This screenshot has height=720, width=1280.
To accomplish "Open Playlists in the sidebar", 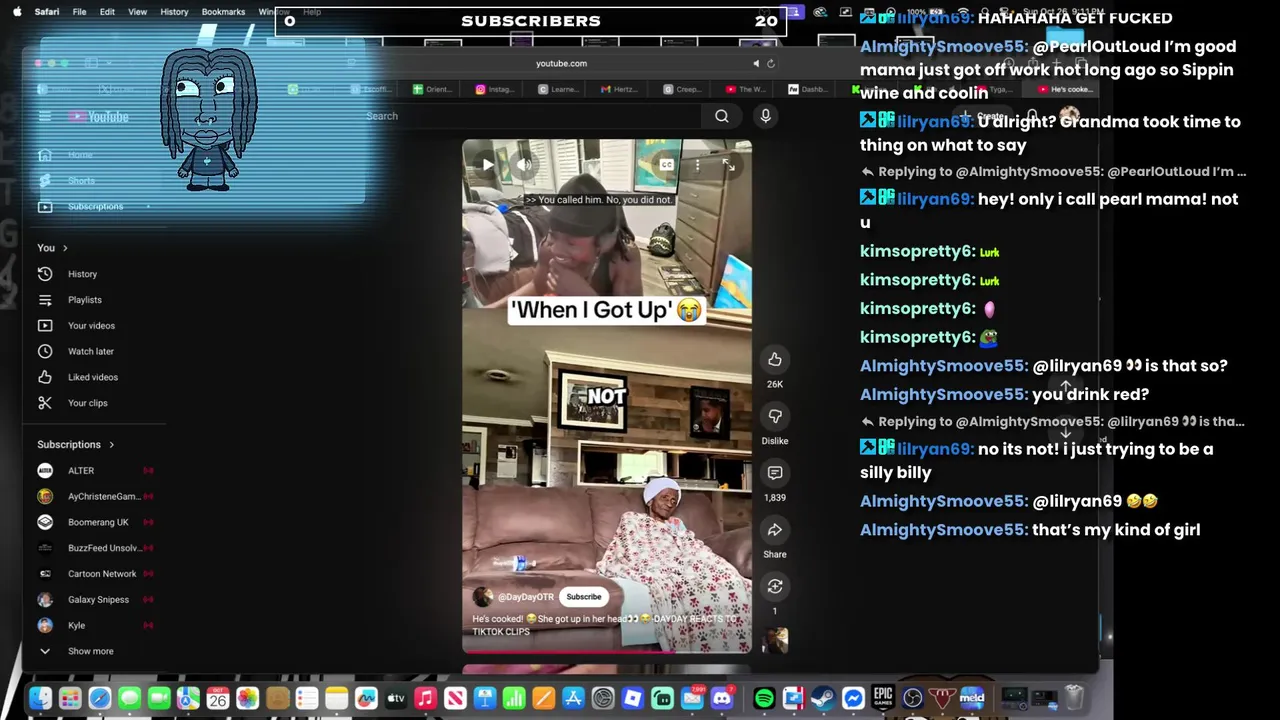I will coord(84,300).
